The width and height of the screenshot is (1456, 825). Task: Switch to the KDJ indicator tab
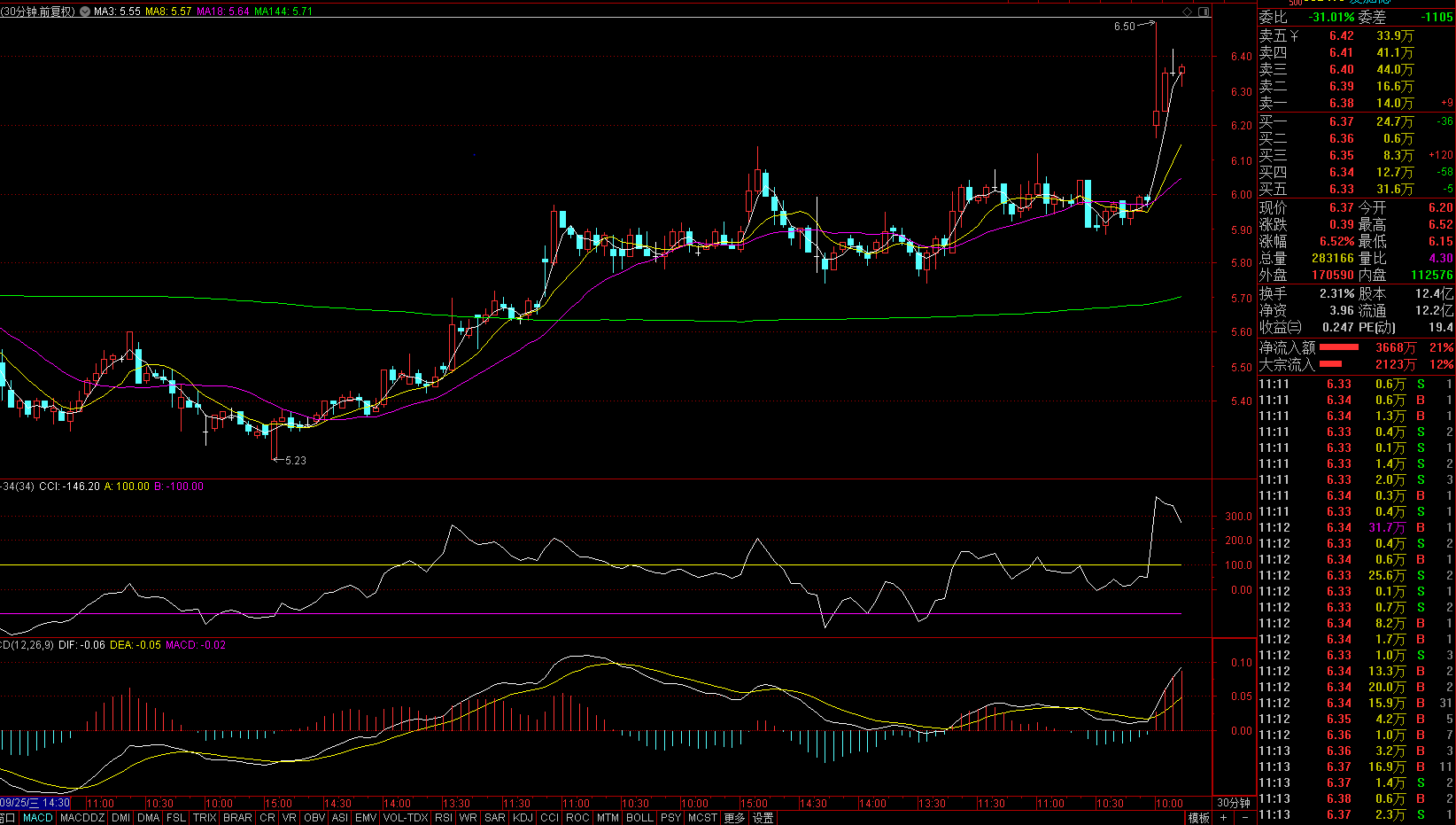point(523,818)
